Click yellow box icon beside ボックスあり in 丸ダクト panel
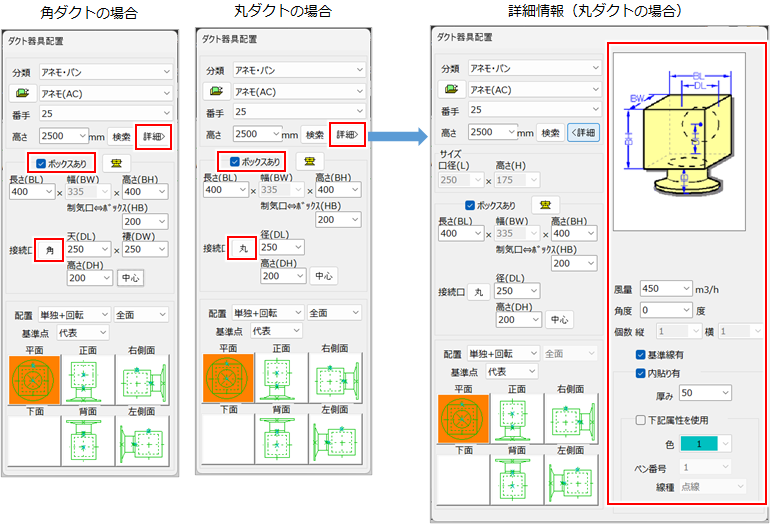This screenshot has width=771, height=524. pos(311,162)
